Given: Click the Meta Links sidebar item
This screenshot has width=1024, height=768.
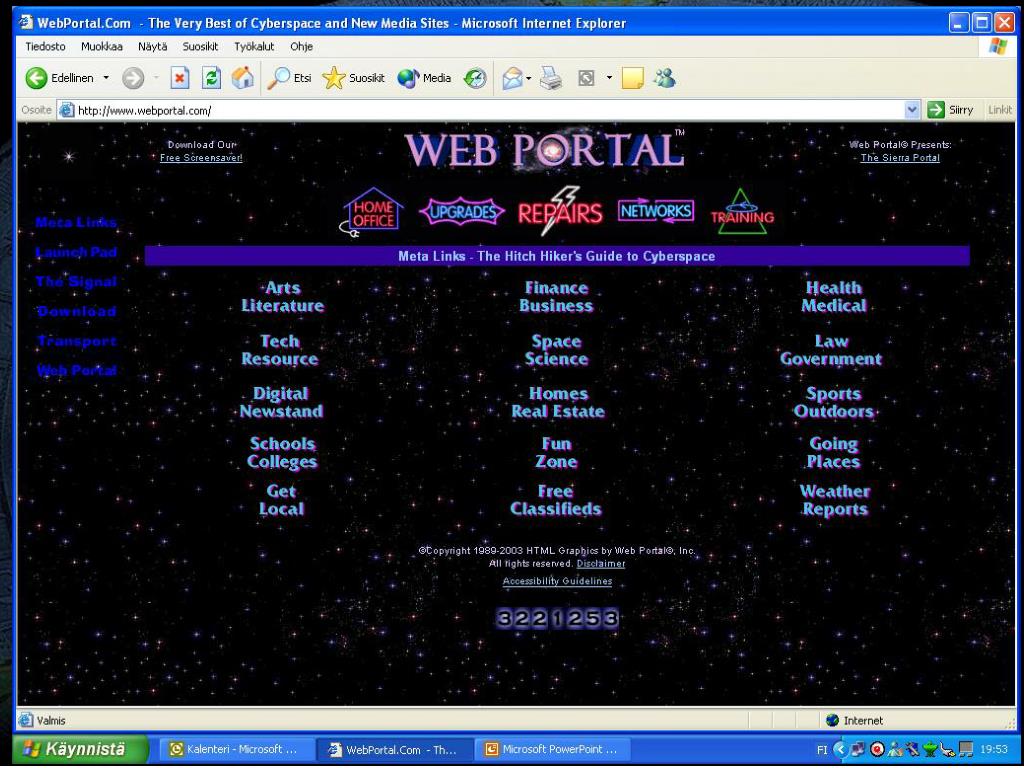Looking at the screenshot, I should 76,223.
